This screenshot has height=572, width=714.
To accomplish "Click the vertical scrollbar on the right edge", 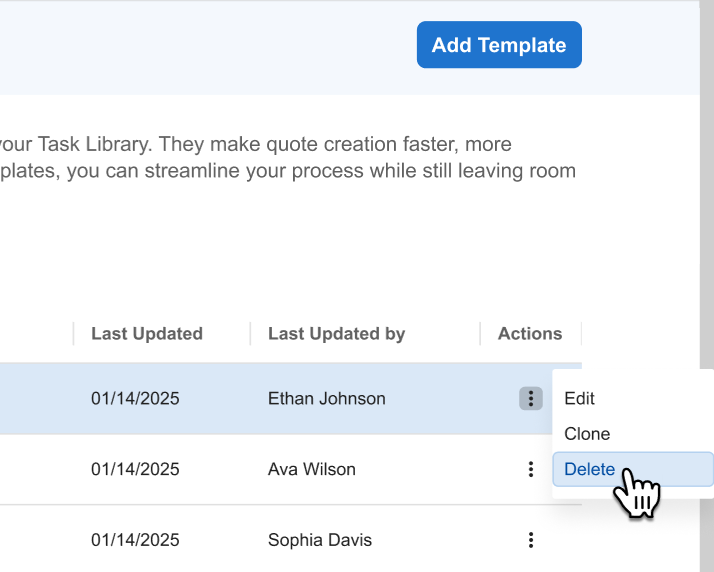I will click(706, 200).
